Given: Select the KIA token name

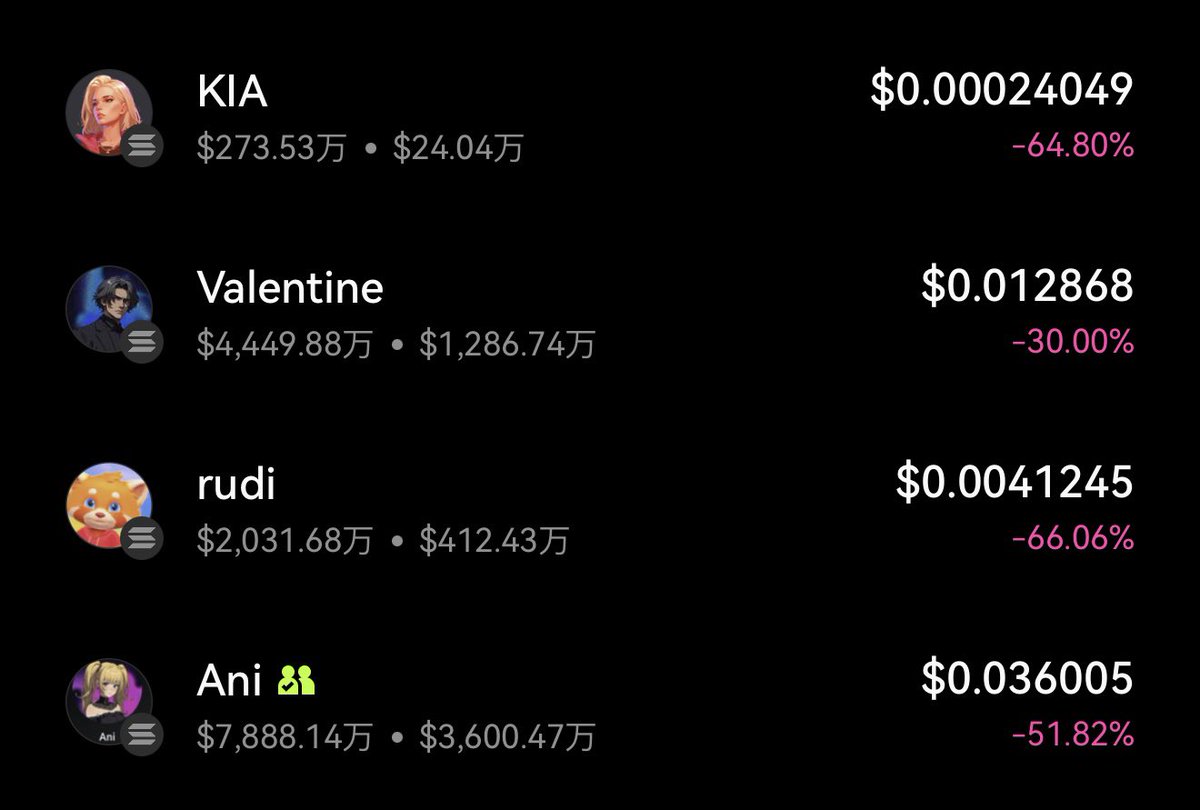Looking at the screenshot, I should [x=232, y=91].
